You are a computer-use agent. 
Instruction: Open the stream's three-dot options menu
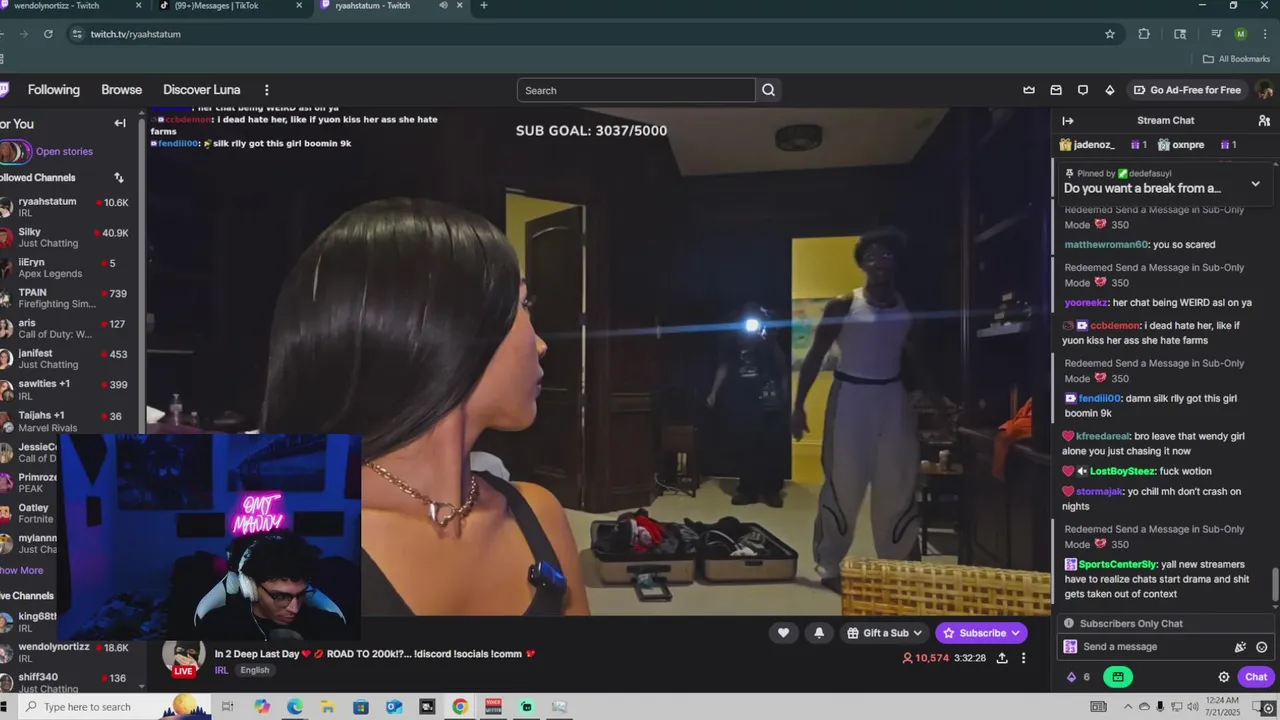point(1023,658)
